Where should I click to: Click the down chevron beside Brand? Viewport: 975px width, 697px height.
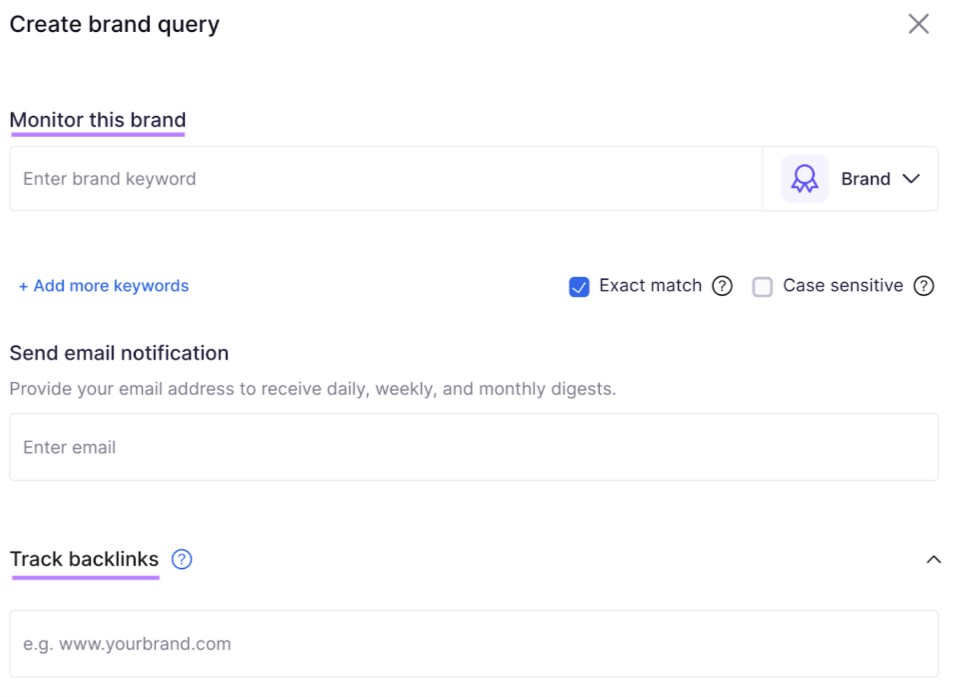pyautogui.click(x=911, y=179)
